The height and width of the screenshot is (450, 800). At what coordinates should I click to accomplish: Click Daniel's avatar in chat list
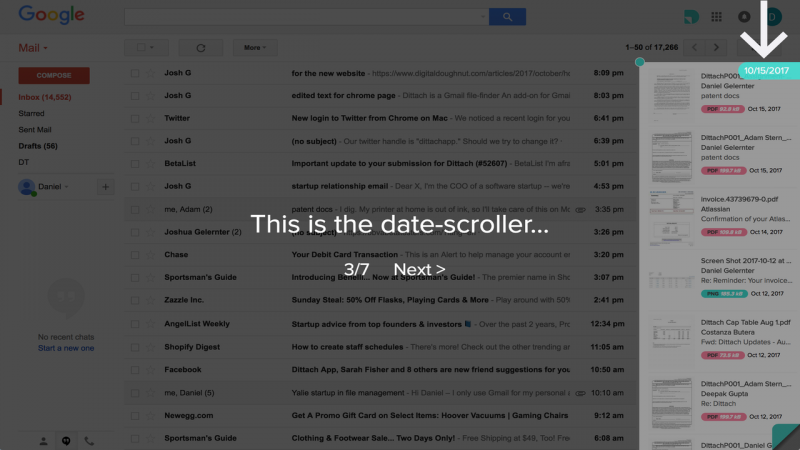[x=27, y=187]
